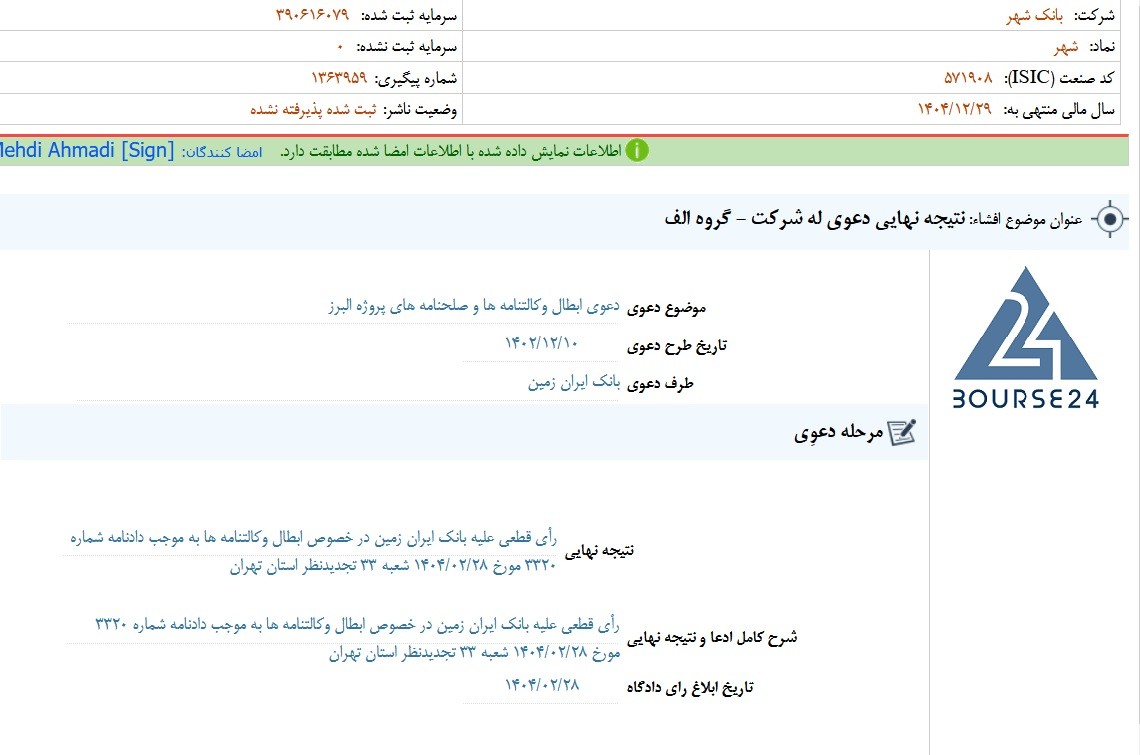Screen dimensions: 1140x755
Task: Click the label شرح کامل ادعا و نتیجه نهایی
Action: [x=712, y=638]
